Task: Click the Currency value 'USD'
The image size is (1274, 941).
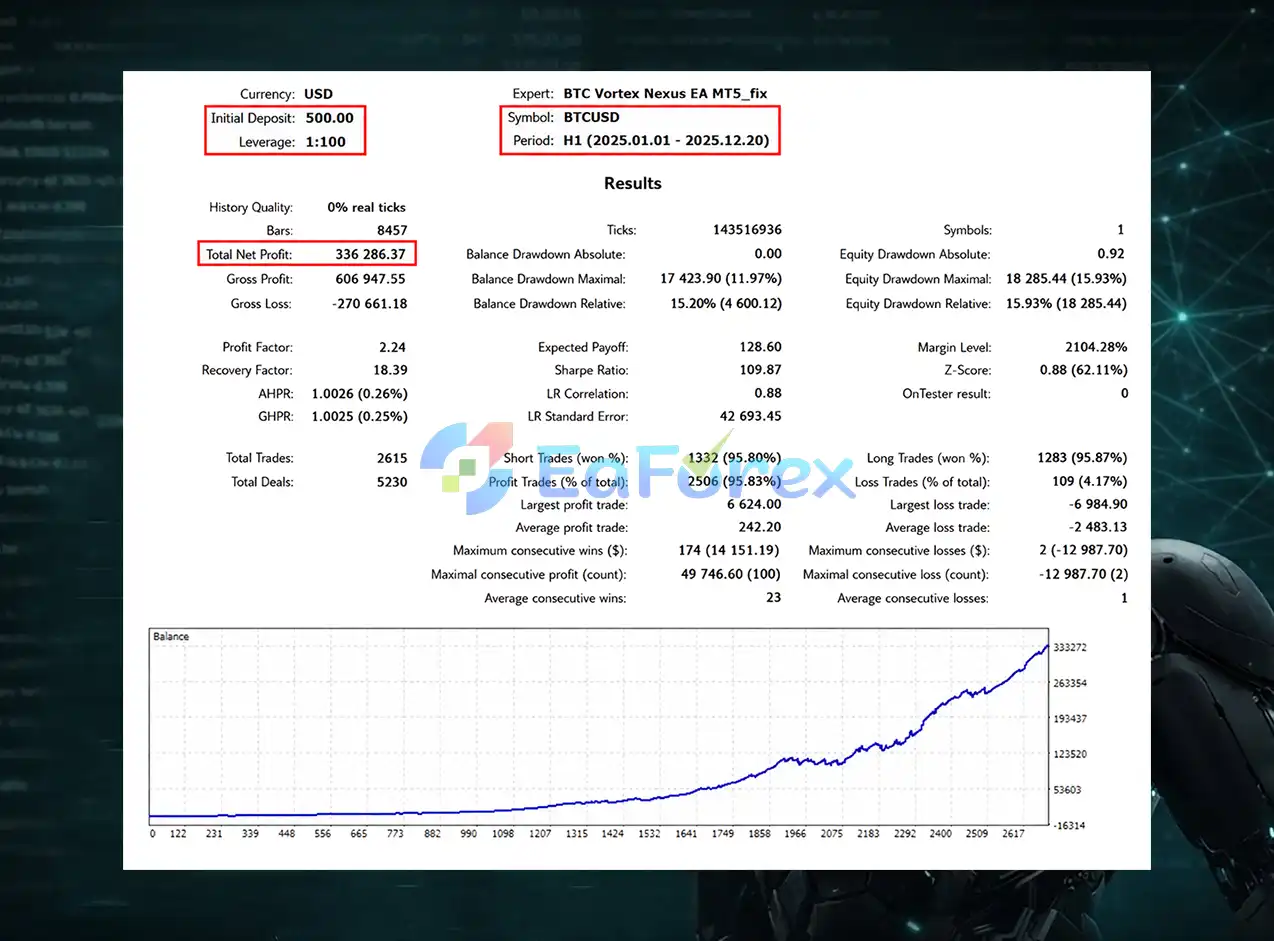Action: tap(318, 94)
